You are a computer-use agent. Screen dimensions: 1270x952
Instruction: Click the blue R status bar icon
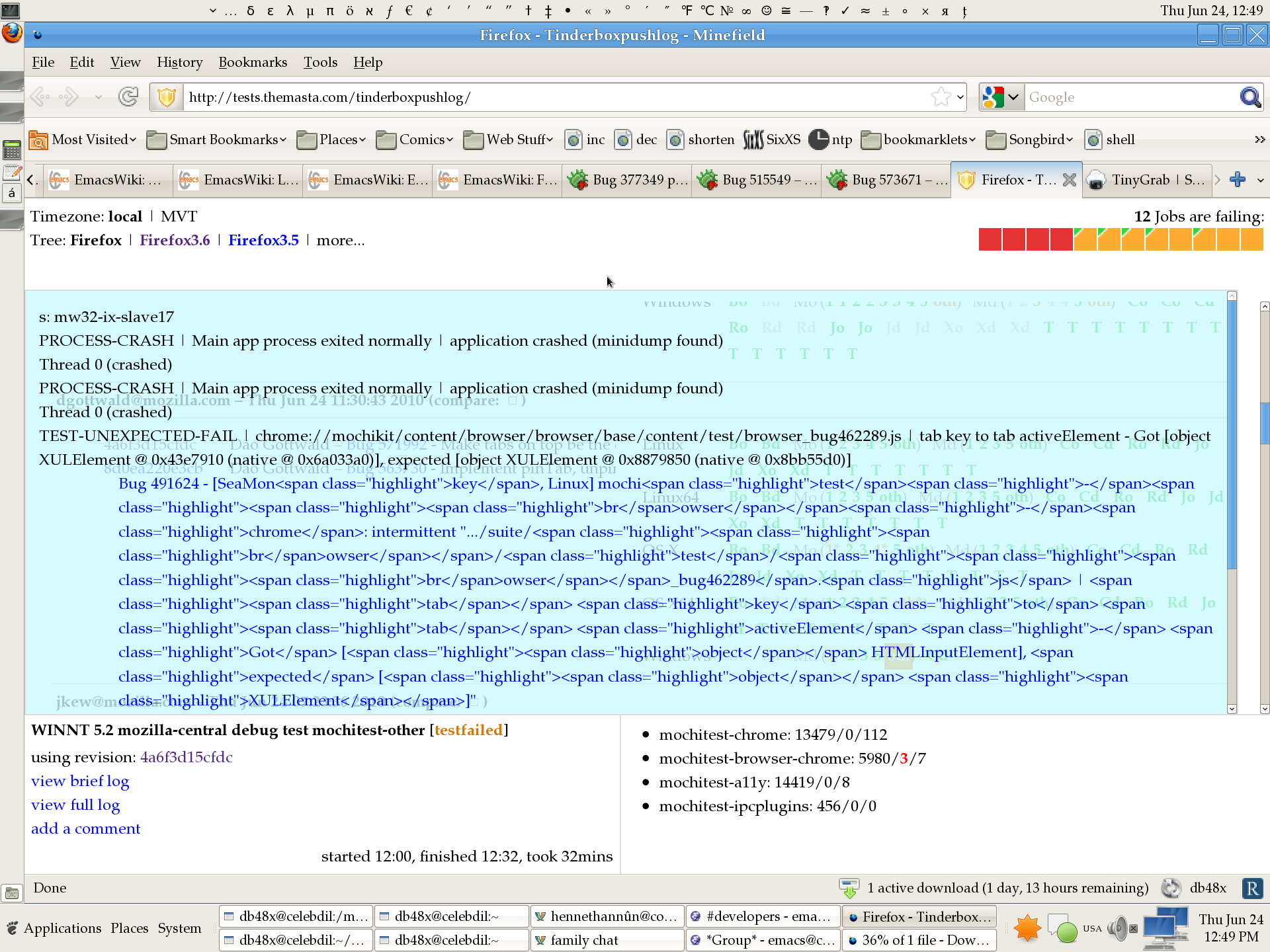(x=1252, y=888)
